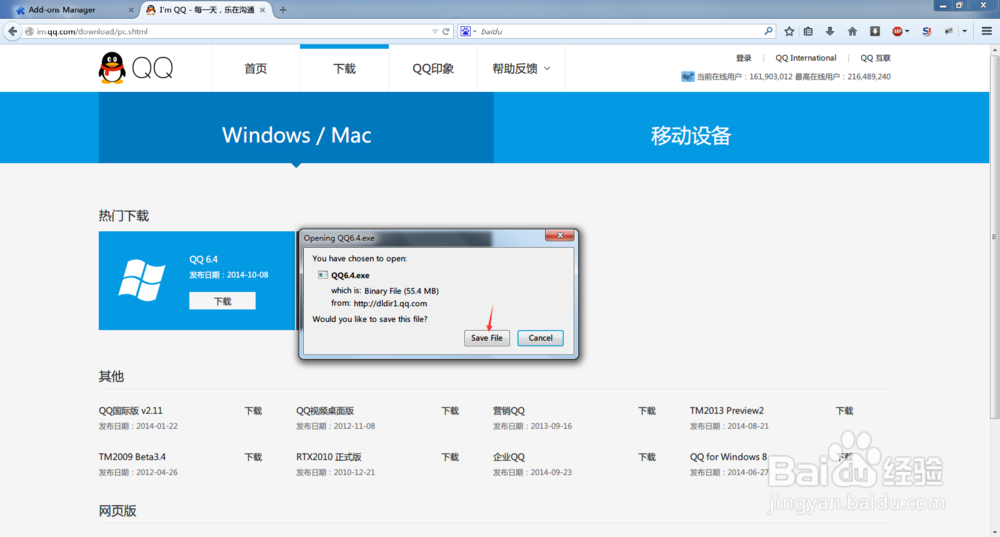Image resolution: width=1000 pixels, height=537 pixels.
Task: Open the Firefox hamburger menu
Action: coord(987,31)
